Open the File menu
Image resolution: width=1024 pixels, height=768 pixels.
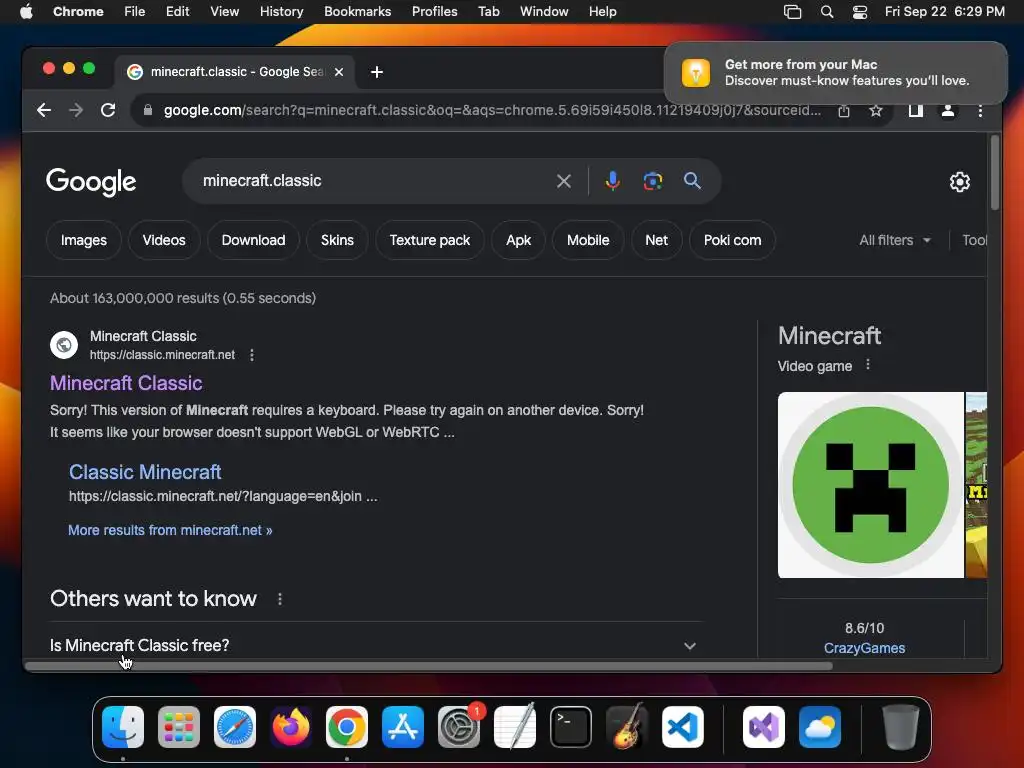click(x=135, y=12)
